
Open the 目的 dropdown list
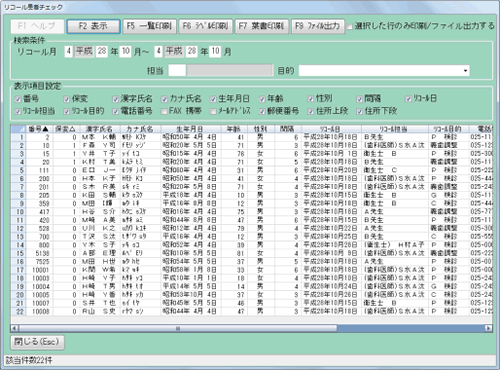pyautogui.click(x=465, y=71)
